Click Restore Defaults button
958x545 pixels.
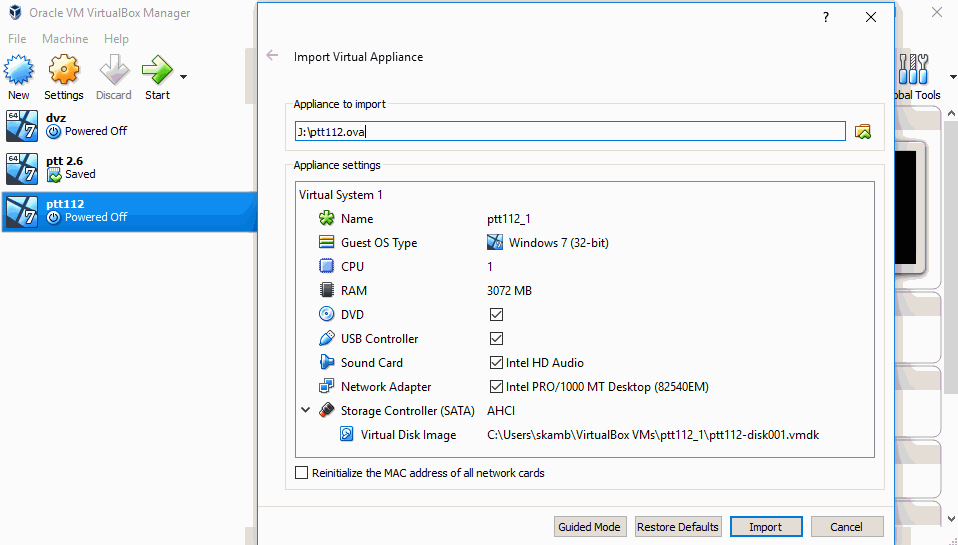(678, 527)
